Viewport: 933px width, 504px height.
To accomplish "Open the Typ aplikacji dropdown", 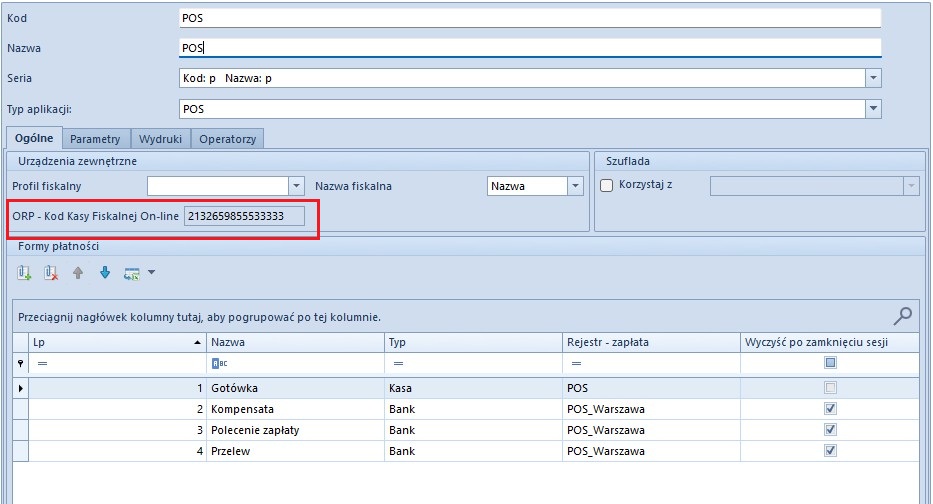I will pyautogui.click(x=873, y=109).
